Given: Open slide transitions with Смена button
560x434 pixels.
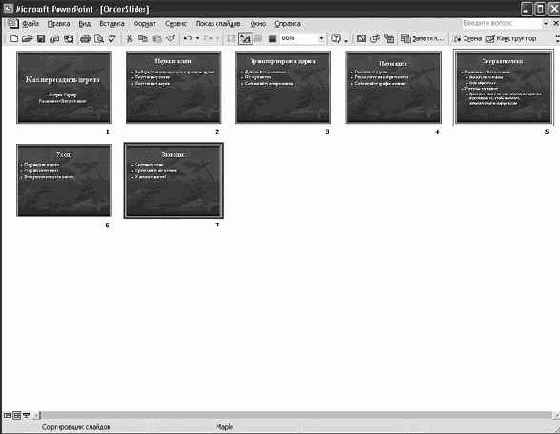Looking at the screenshot, I should click(x=468, y=38).
